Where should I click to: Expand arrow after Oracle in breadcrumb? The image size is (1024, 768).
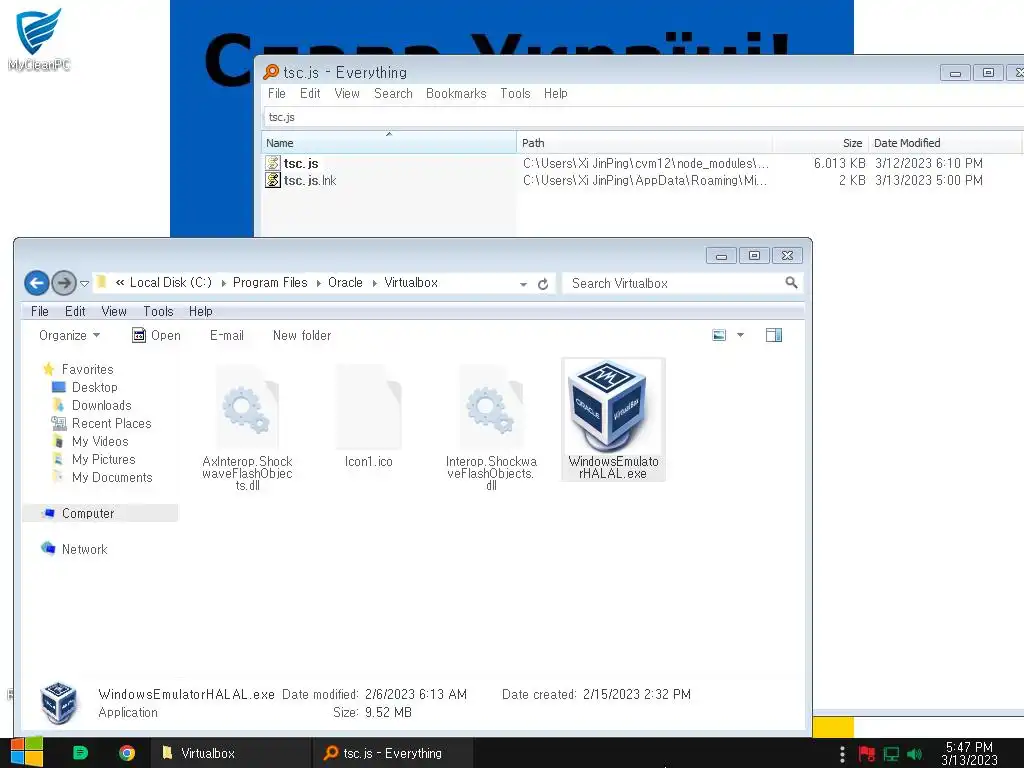tap(374, 283)
